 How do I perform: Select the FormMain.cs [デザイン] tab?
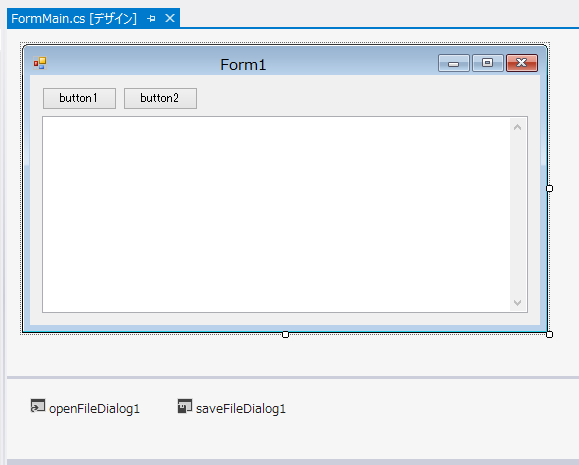coord(74,18)
